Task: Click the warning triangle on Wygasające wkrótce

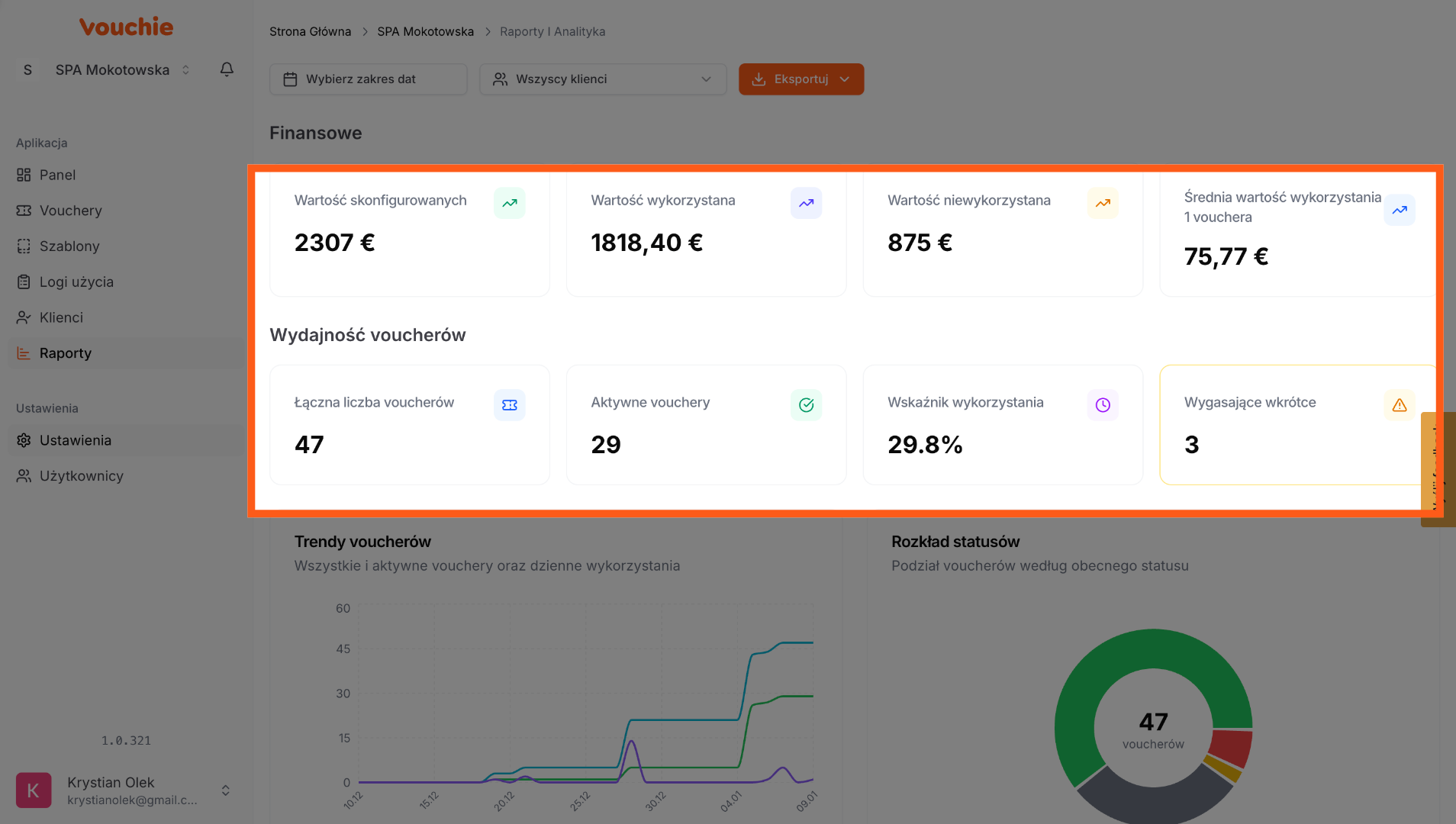Action: 1399,405
